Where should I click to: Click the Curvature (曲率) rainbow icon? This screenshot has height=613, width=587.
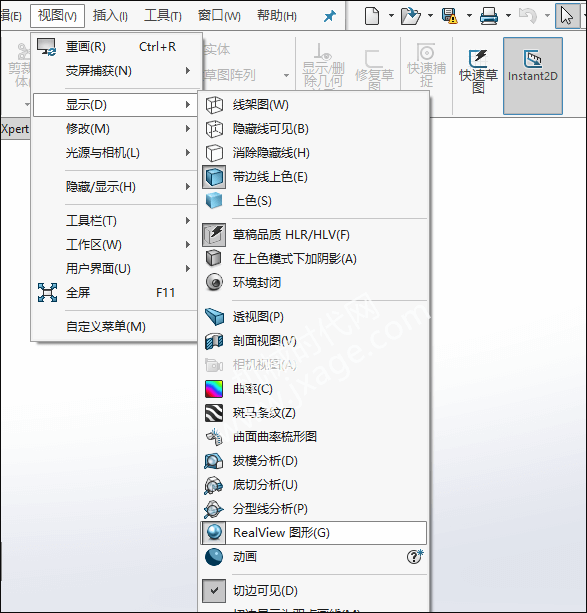[x=214, y=389]
